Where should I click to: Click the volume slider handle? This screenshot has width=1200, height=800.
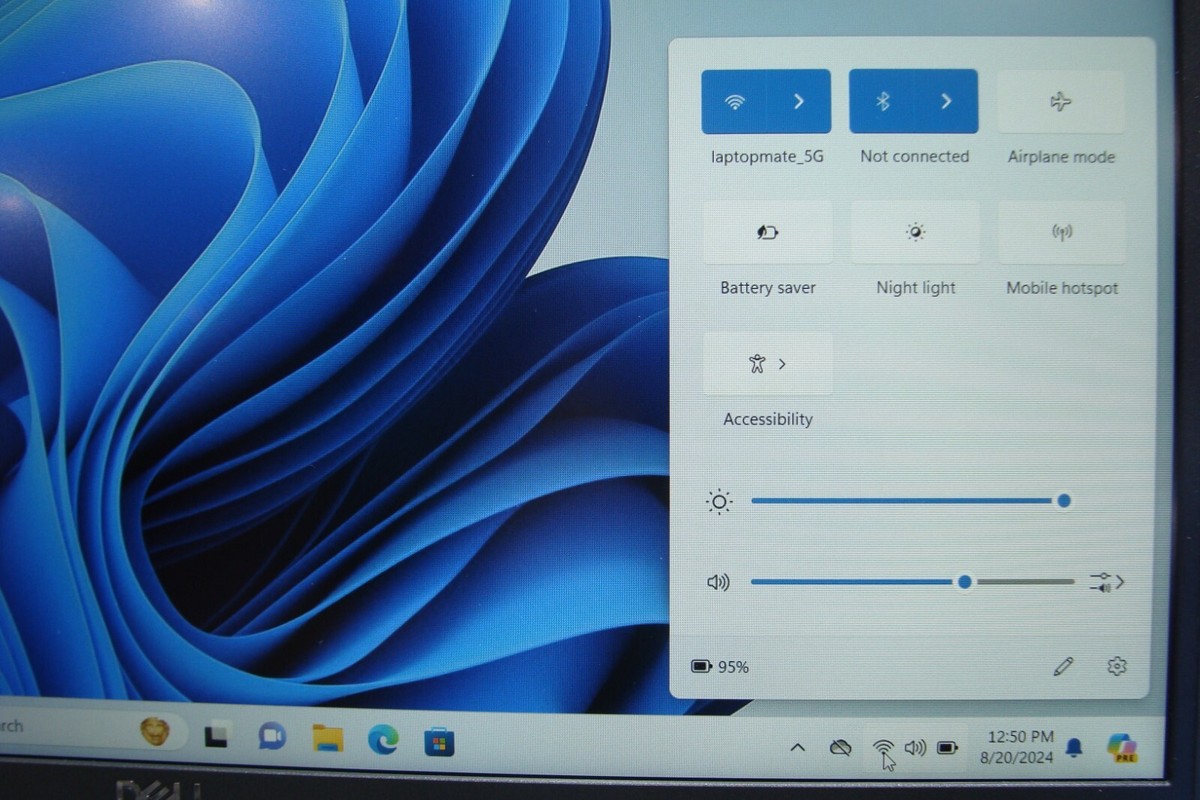[x=964, y=581]
